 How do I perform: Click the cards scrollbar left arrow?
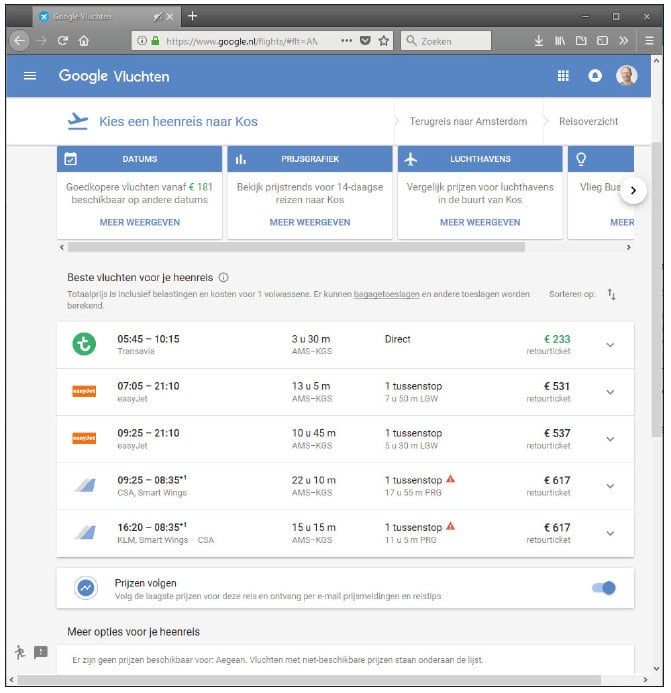click(62, 247)
